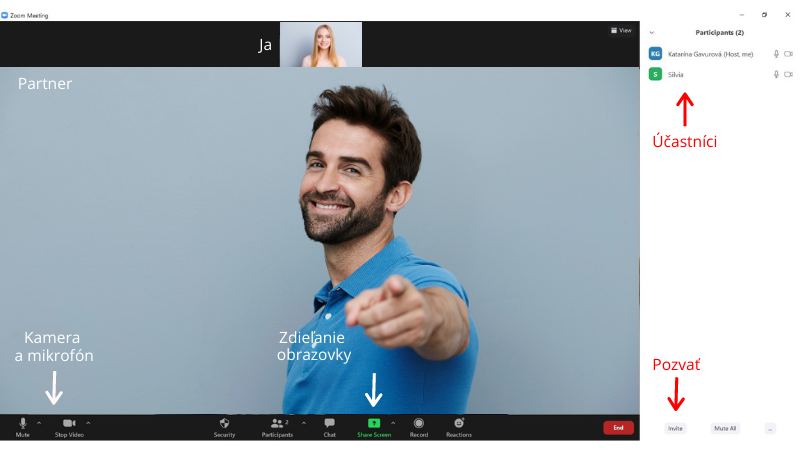Open the Chat panel
Image resolution: width=800 pixels, height=450 pixels.
(329, 424)
